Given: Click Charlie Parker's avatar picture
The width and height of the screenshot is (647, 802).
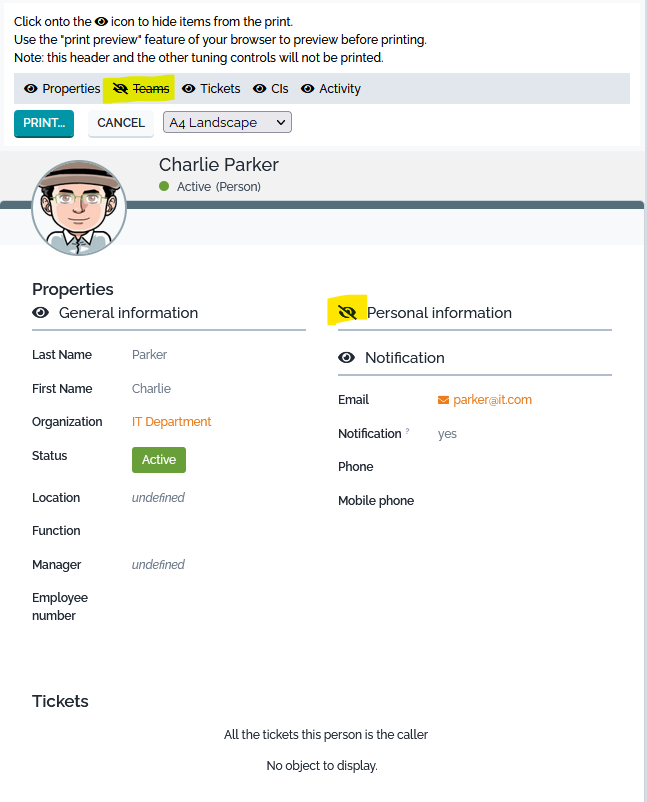Looking at the screenshot, I should coord(79,207).
